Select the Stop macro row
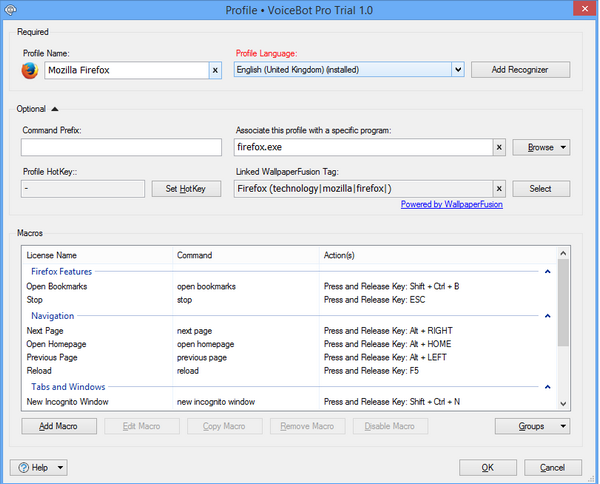The height and width of the screenshot is (484, 600). [290, 300]
